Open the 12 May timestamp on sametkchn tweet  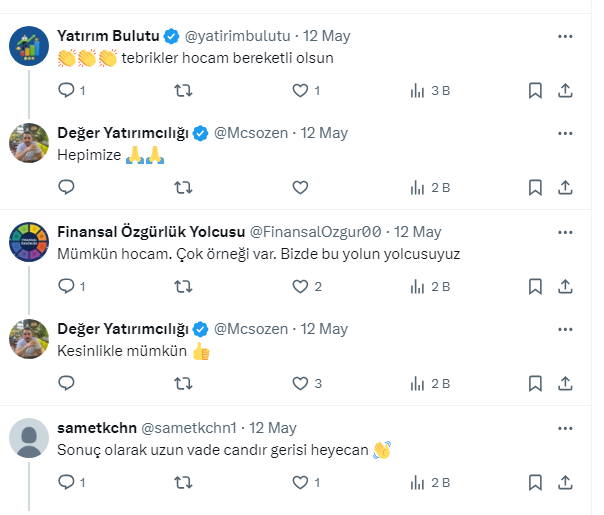273,427
